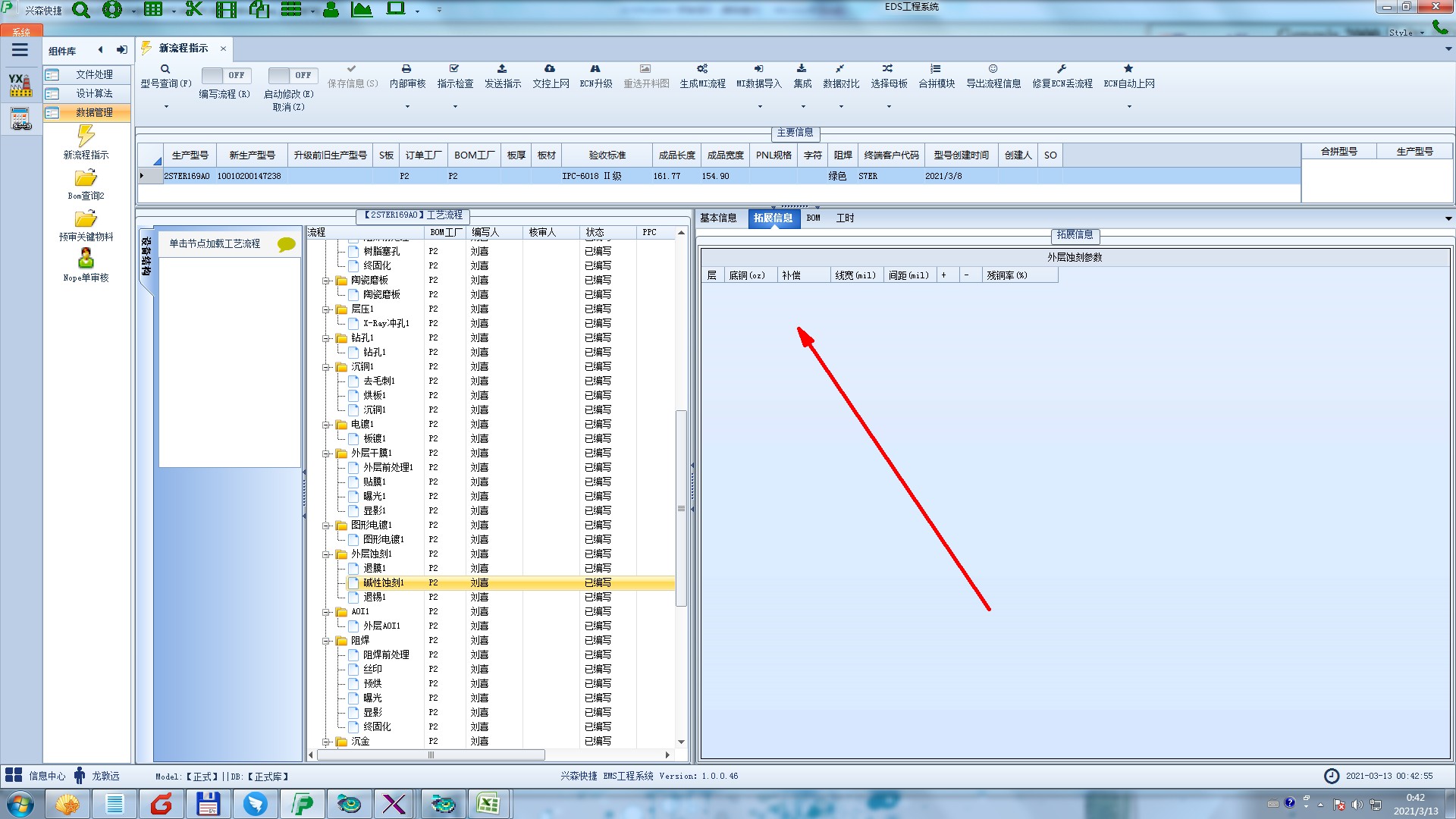Screen dimensions: 1456x819
Task: Collapse the 外层蚀刻1 tree node
Action: click(326, 554)
